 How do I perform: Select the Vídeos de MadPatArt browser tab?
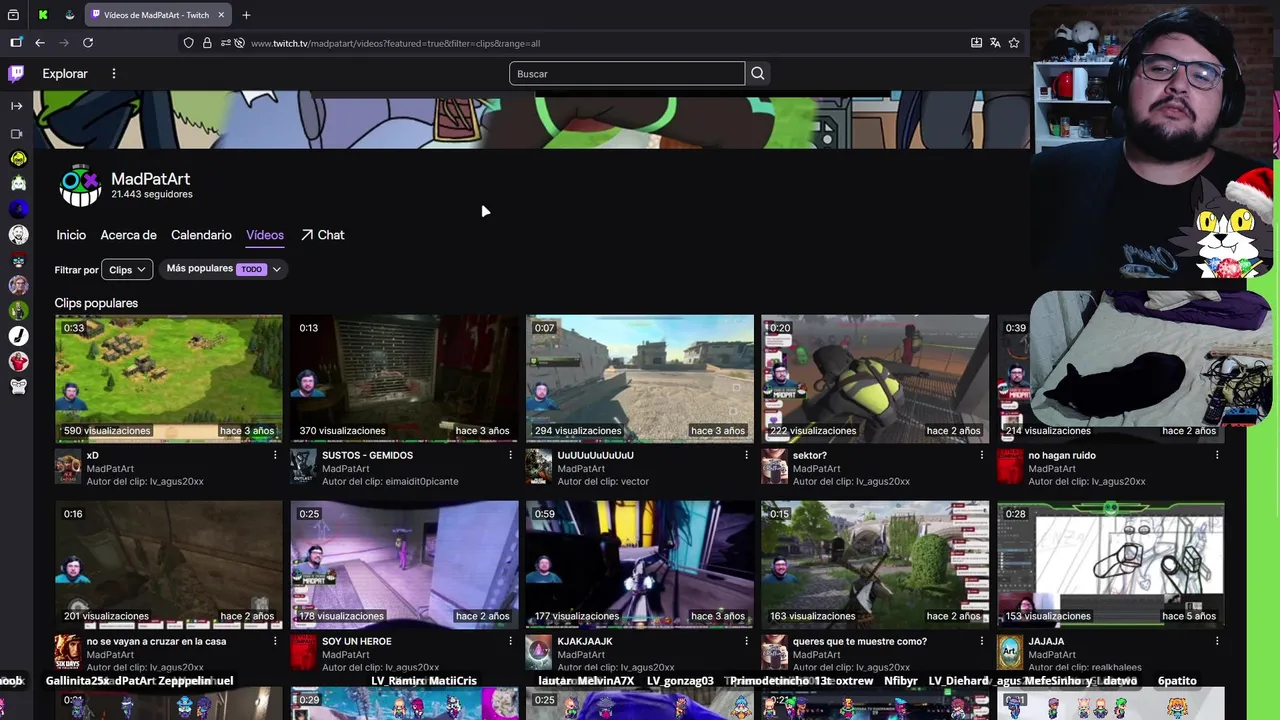click(156, 15)
